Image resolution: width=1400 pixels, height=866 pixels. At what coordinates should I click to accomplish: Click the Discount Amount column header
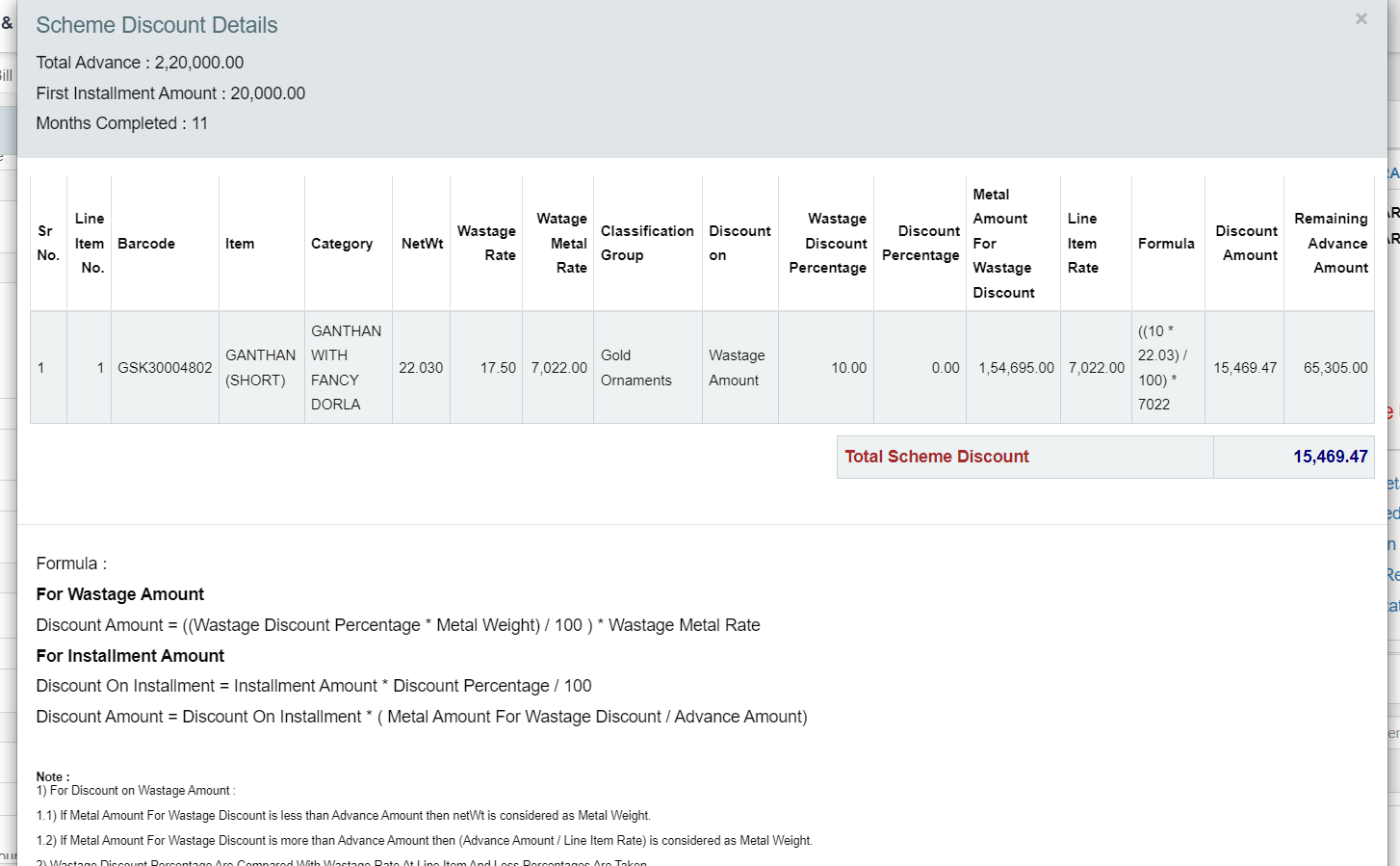[1246, 244]
